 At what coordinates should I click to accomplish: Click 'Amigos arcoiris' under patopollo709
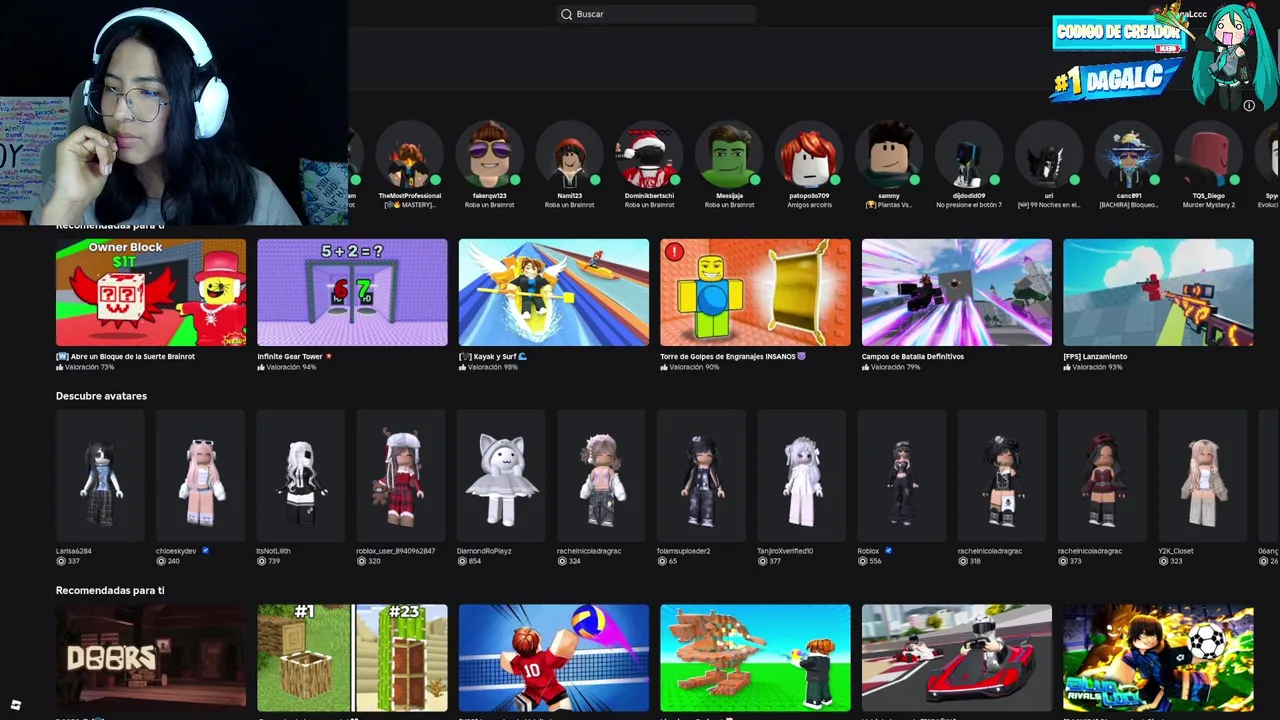click(809, 205)
